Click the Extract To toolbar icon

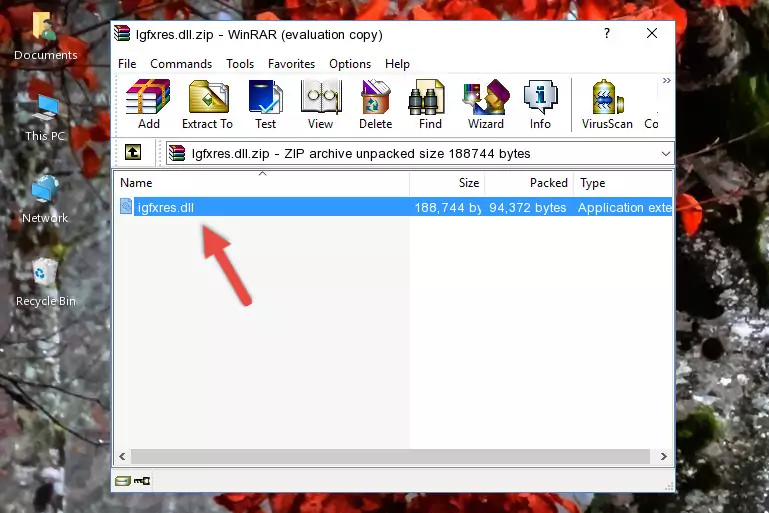point(207,104)
